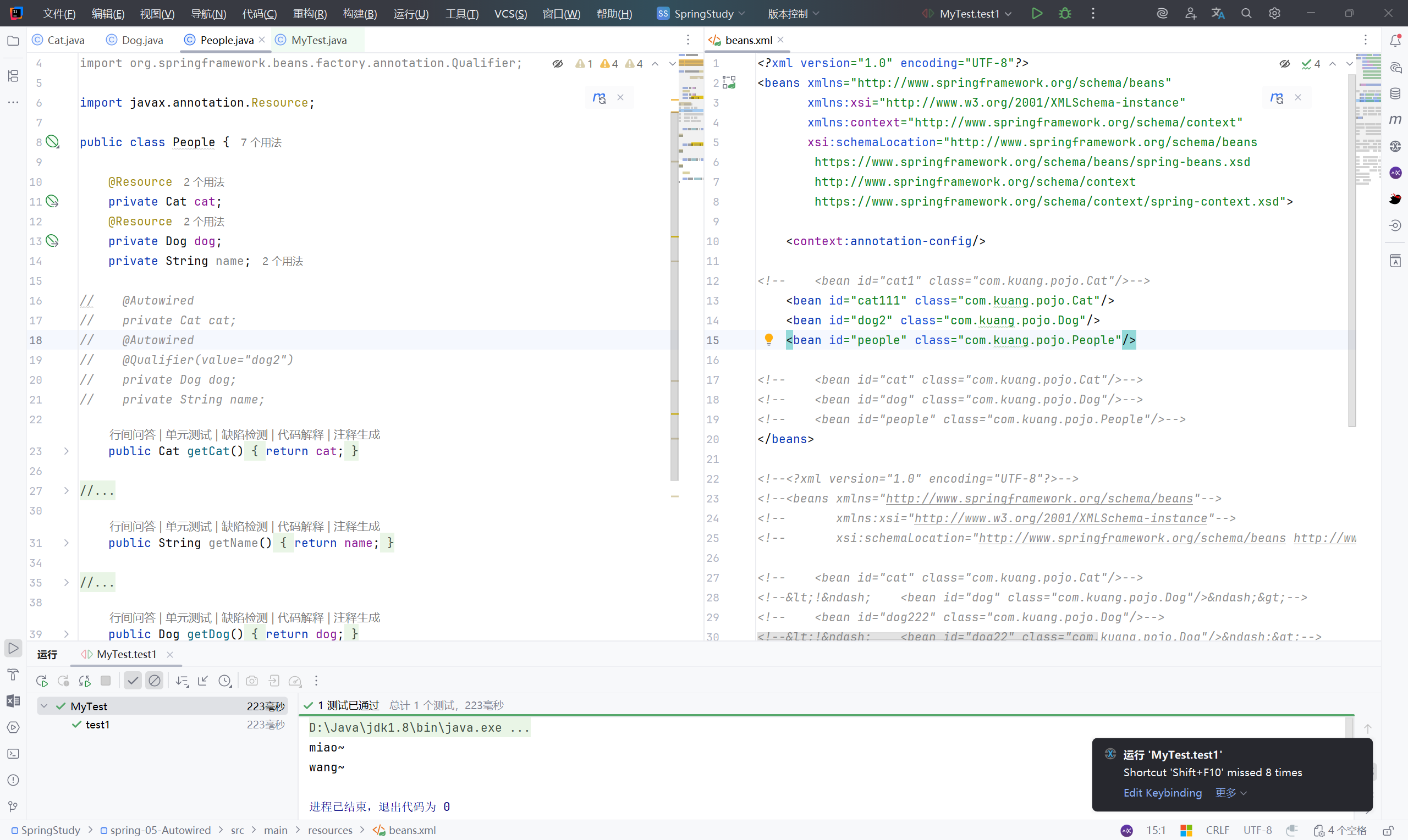
Task: Expand the folded getCat method
Action: coord(66,451)
